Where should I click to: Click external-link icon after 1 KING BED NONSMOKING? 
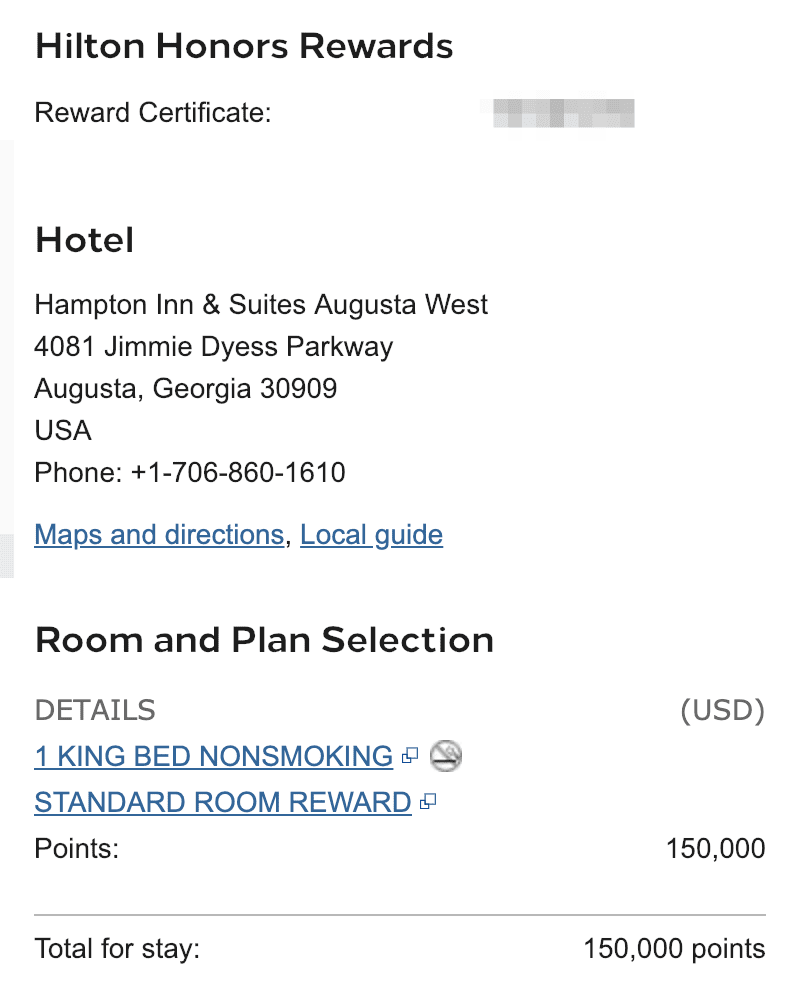[x=409, y=757]
